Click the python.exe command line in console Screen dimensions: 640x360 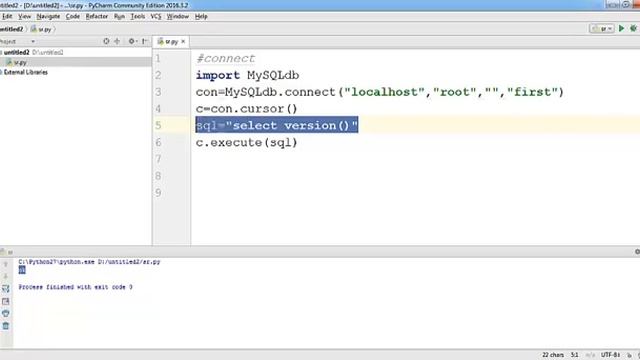[89, 262]
